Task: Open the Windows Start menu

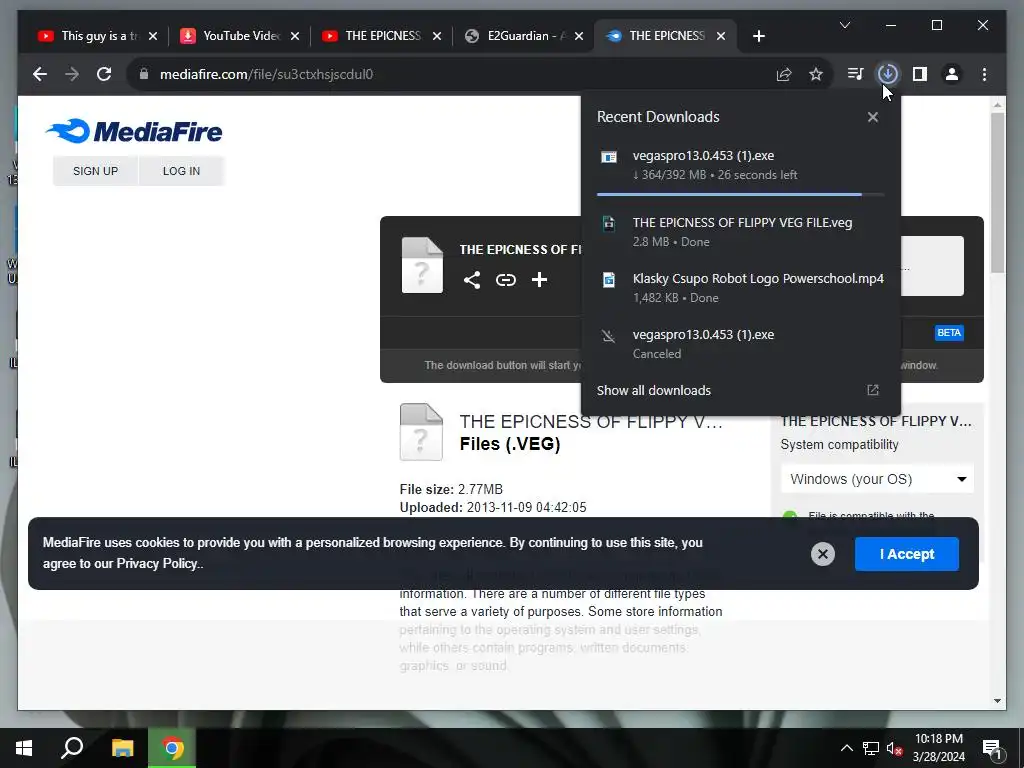Action: (24, 748)
